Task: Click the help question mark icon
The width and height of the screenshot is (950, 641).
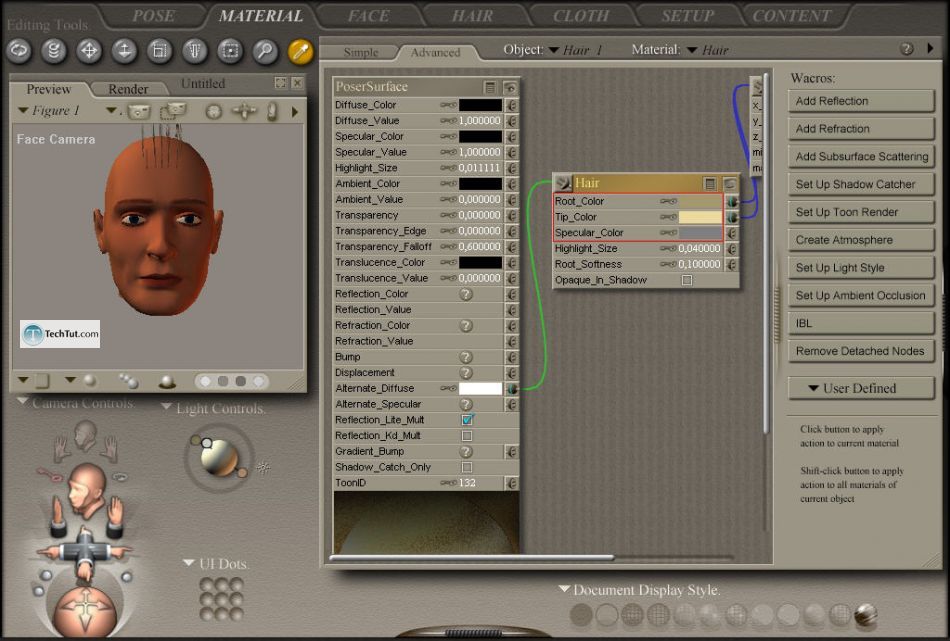Action: click(907, 49)
